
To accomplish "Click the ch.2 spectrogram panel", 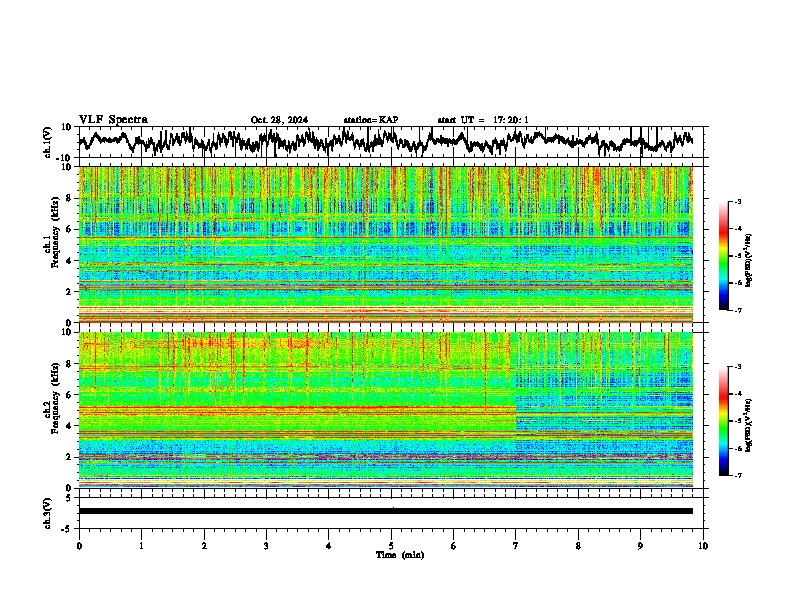I will 386,410.
